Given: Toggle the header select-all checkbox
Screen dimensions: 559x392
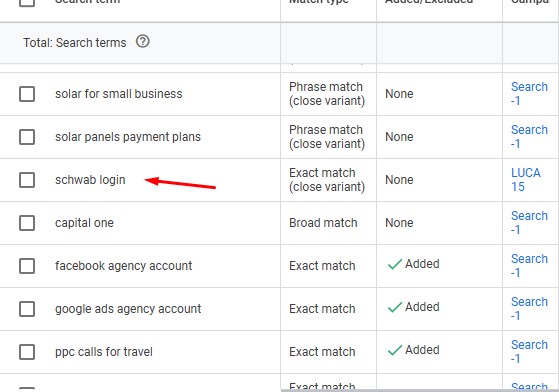Looking at the screenshot, I should coord(27,2).
